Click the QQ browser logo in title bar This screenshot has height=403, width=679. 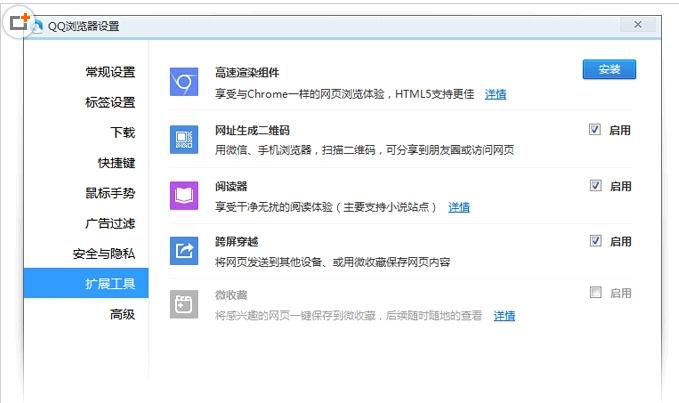[x=38, y=26]
